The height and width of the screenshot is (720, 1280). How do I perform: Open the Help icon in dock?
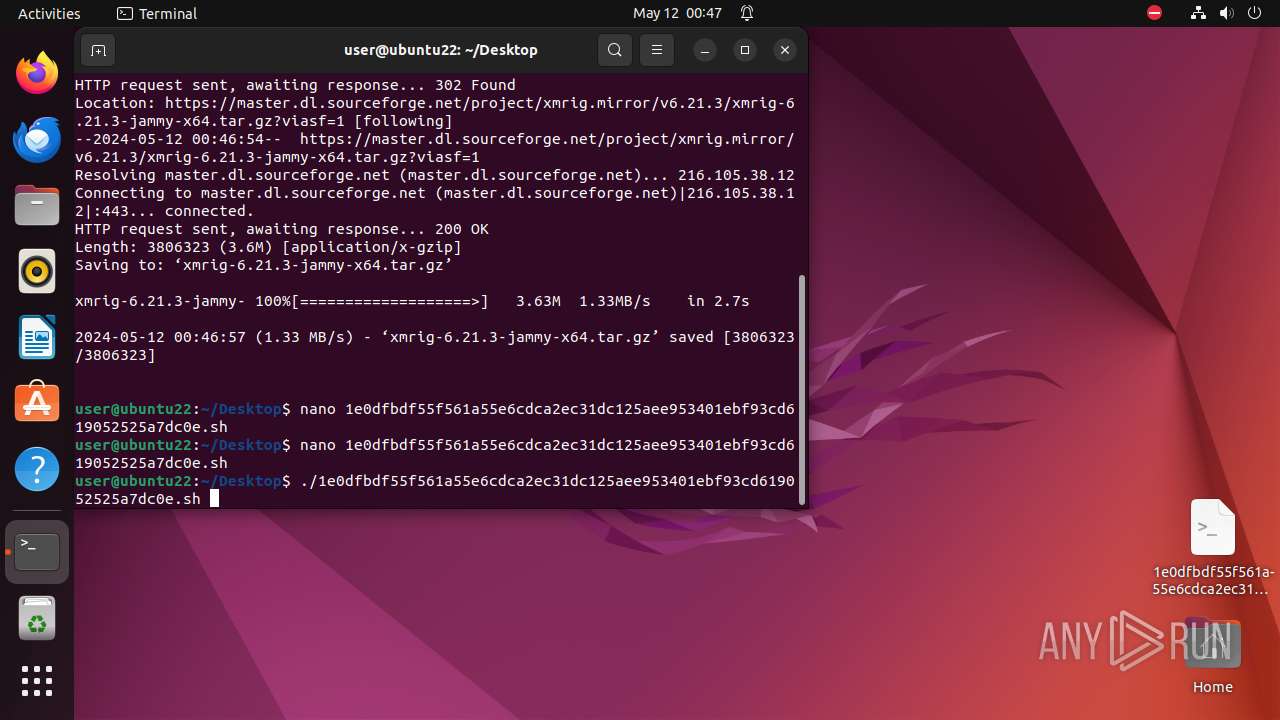click(37, 469)
